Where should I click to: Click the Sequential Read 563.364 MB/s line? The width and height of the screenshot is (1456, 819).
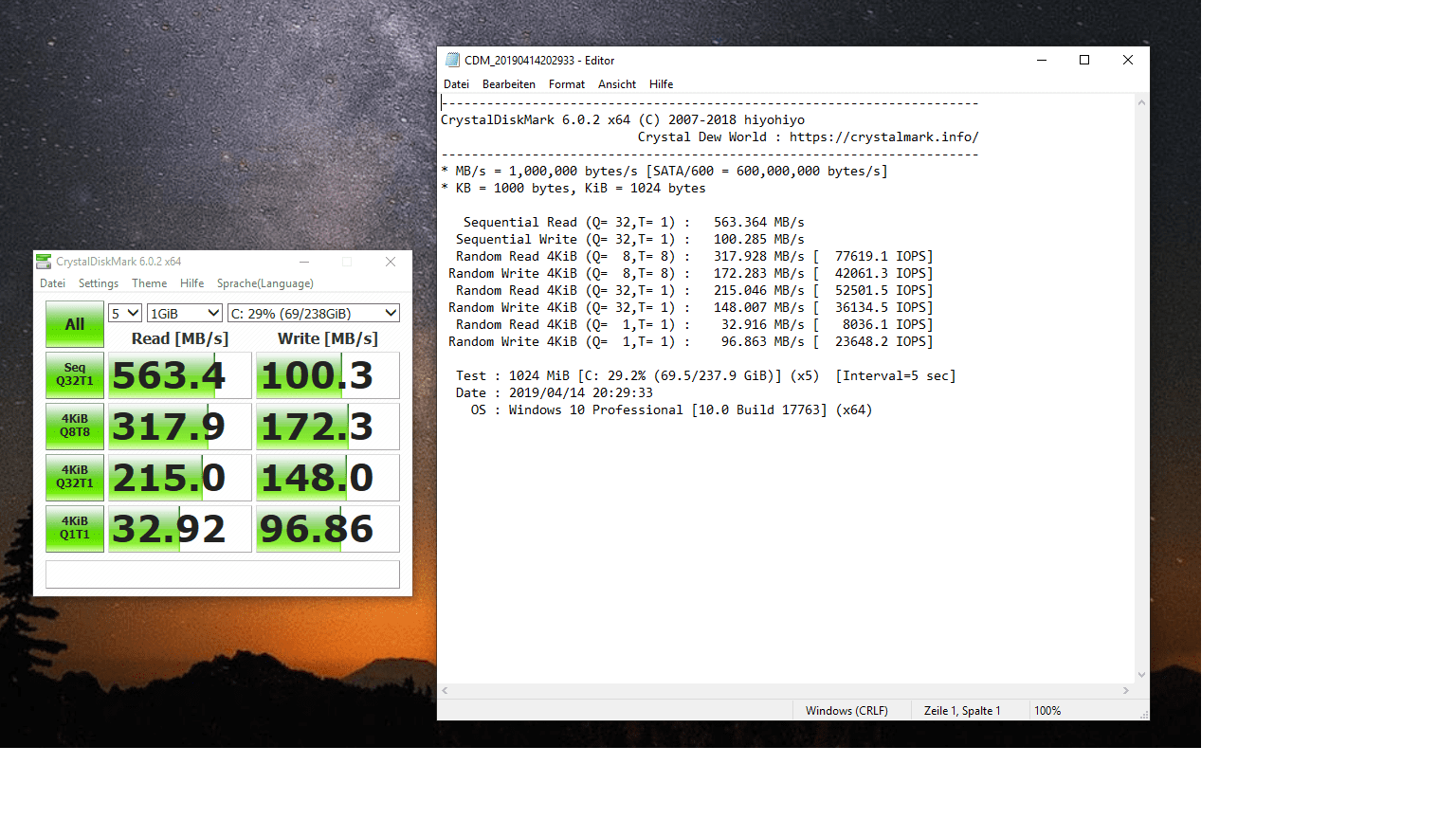click(x=633, y=223)
